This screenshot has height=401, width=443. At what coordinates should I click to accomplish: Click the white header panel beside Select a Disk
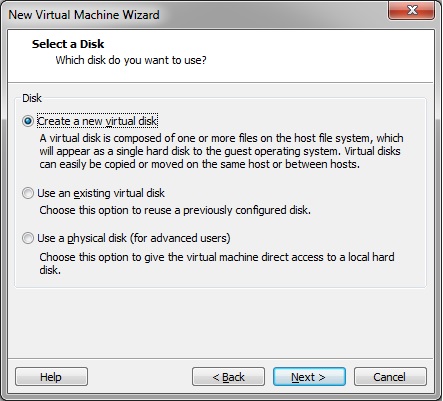click(317, 55)
